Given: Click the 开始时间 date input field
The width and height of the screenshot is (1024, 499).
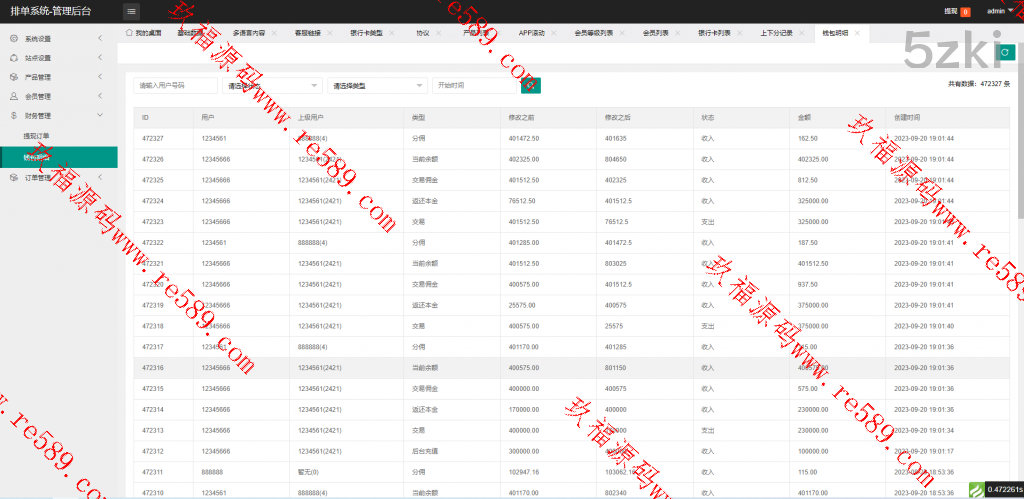Looking at the screenshot, I should pyautogui.click(x=474, y=86).
